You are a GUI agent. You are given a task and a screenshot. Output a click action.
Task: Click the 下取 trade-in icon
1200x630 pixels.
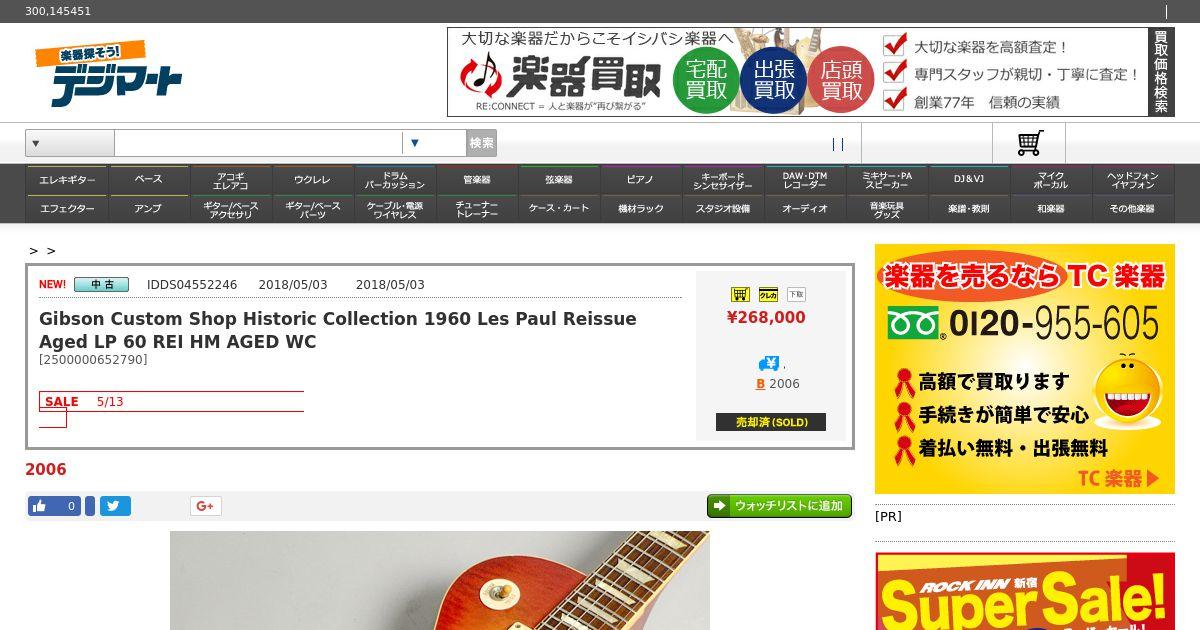click(796, 294)
